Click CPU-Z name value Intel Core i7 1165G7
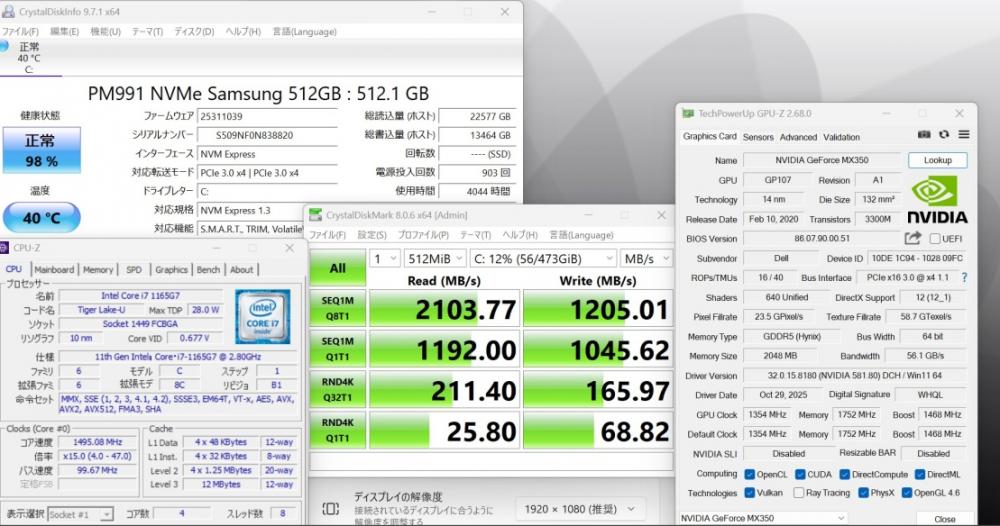This screenshot has width=1000, height=526. [140, 296]
